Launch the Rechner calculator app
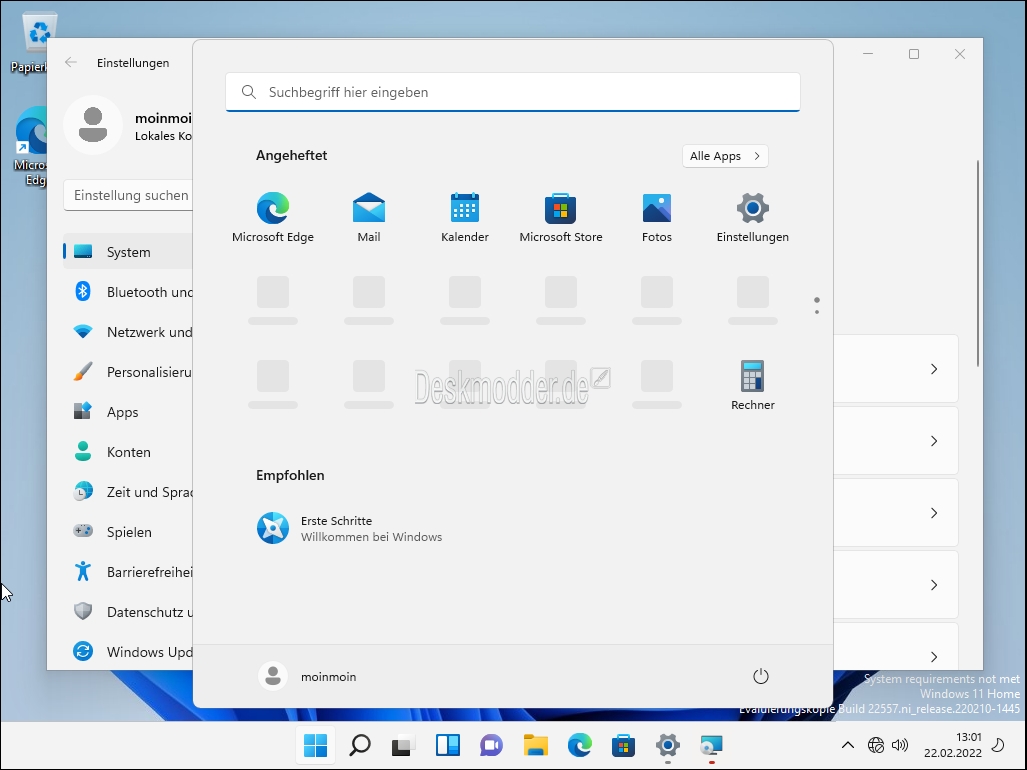Image resolution: width=1027 pixels, height=770 pixels. [x=753, y=385]
